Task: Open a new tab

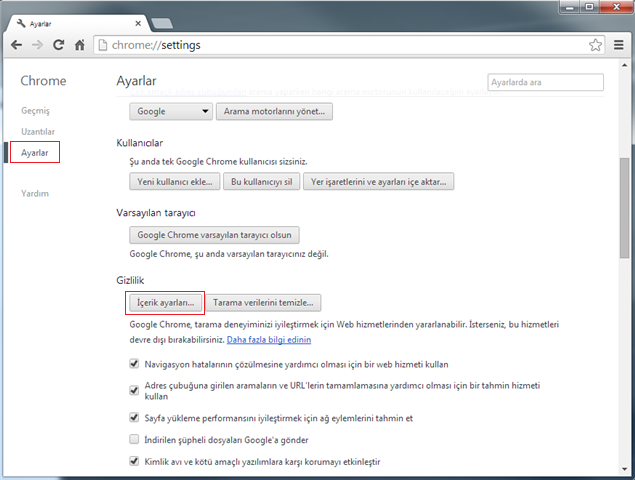Action: pyautogui.click(x=162, y=23)
